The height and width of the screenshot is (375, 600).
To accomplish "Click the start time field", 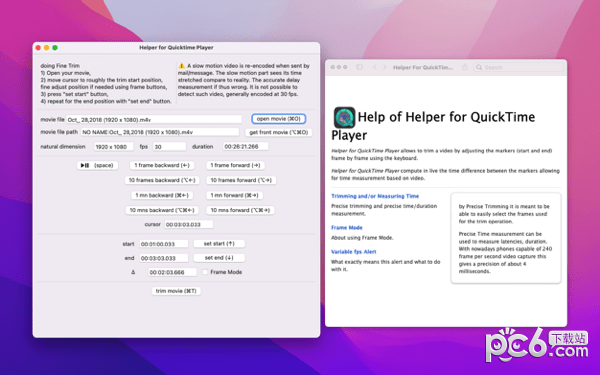I will 164,244.
